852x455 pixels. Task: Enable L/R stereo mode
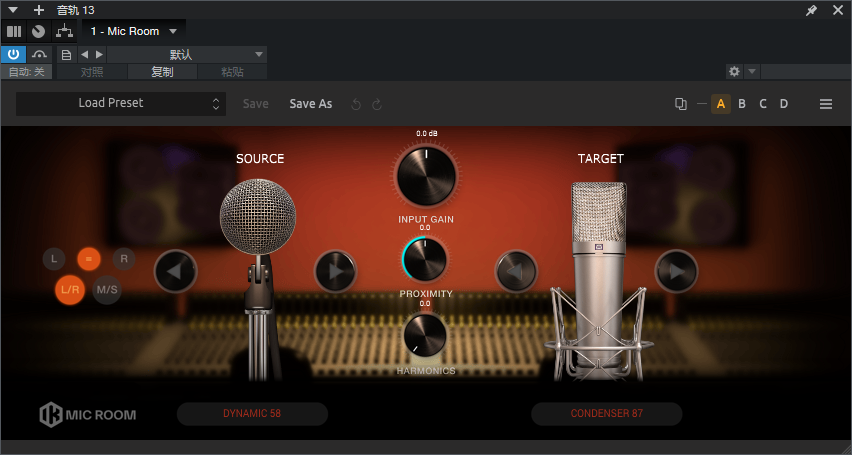point(70,290)
